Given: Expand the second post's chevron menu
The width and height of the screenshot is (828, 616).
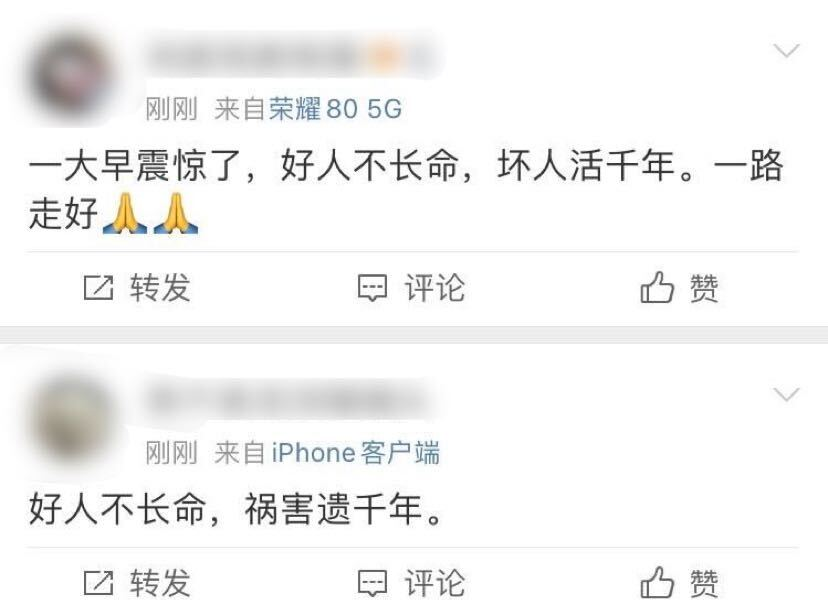Looking at the screenshot, I should (786, 394).
